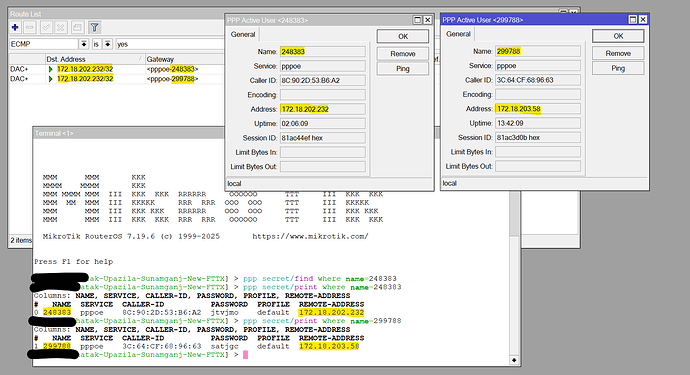Open the ECMP filter field dropdown
Image resolution: width=690 pixels, height=375 pixels.
84,44
